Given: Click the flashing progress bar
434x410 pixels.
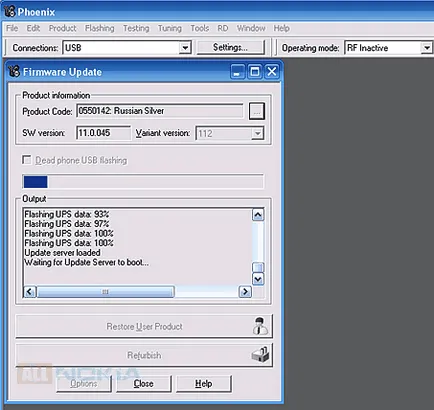Looking at the screenshot, I should click(143, 182).
